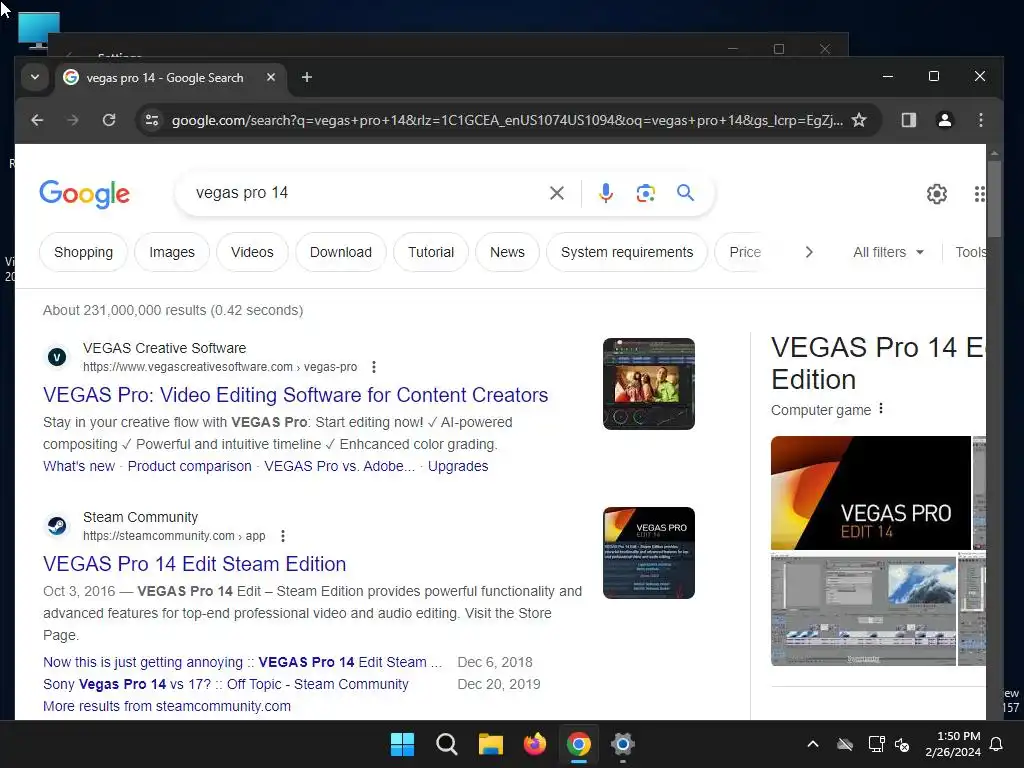Click the Steam Community site name
Viewport: 1024px width, 768px height.
pyautogui.click(x=140, y=517)
